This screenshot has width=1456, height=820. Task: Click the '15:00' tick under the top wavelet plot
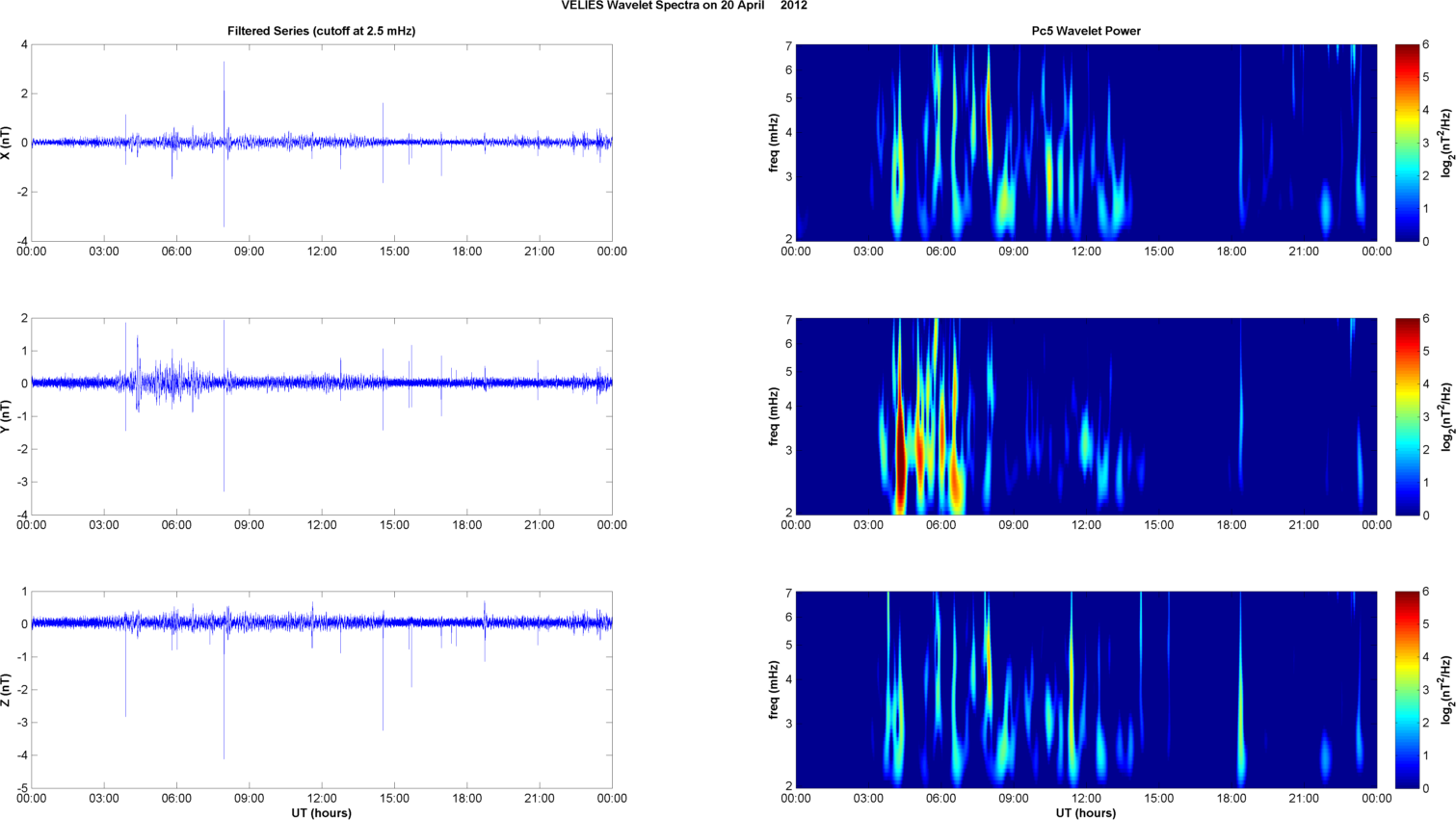tap(1158, 251)
